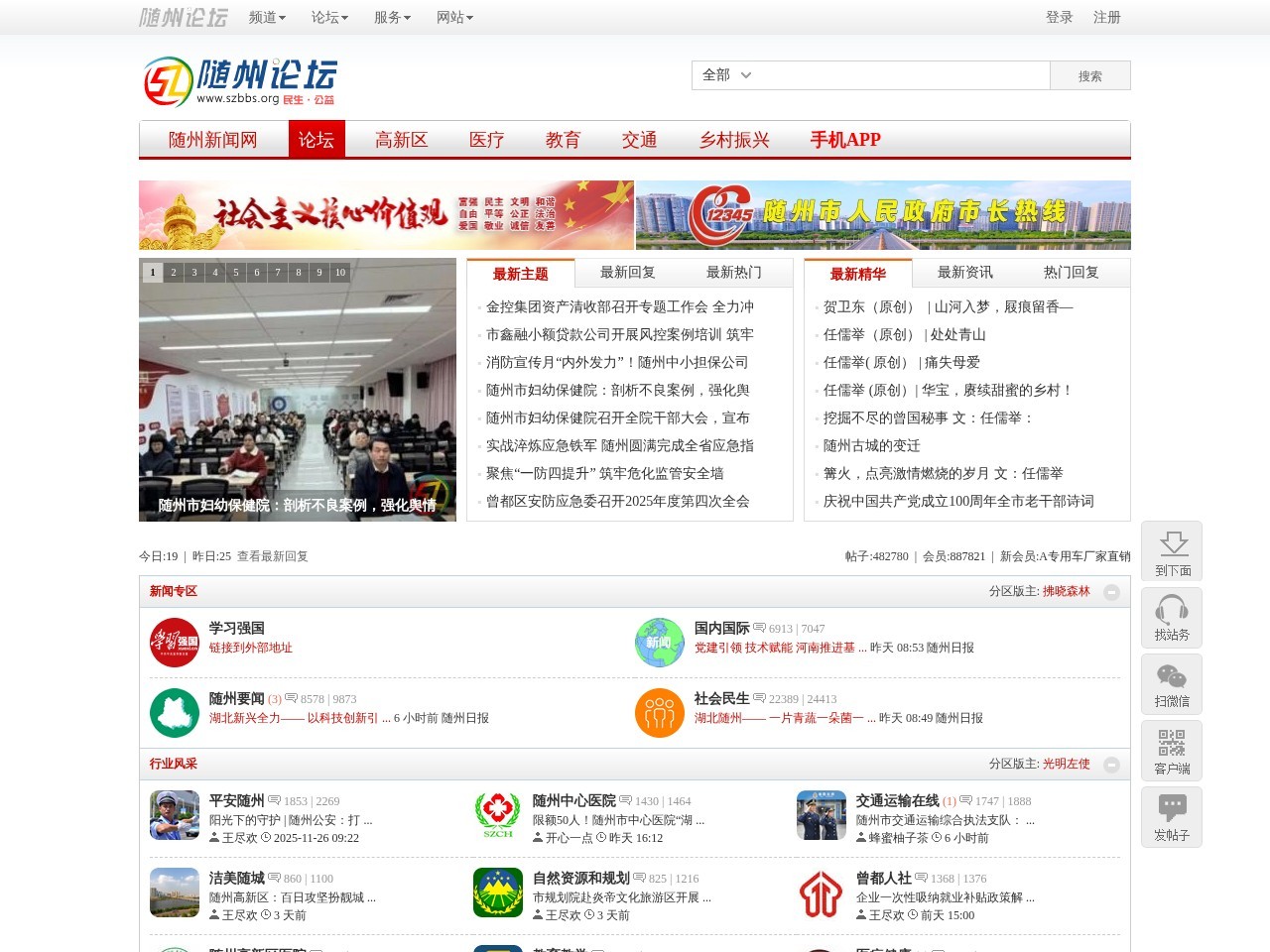Click the search icon next to the search box

[1090, 75]
